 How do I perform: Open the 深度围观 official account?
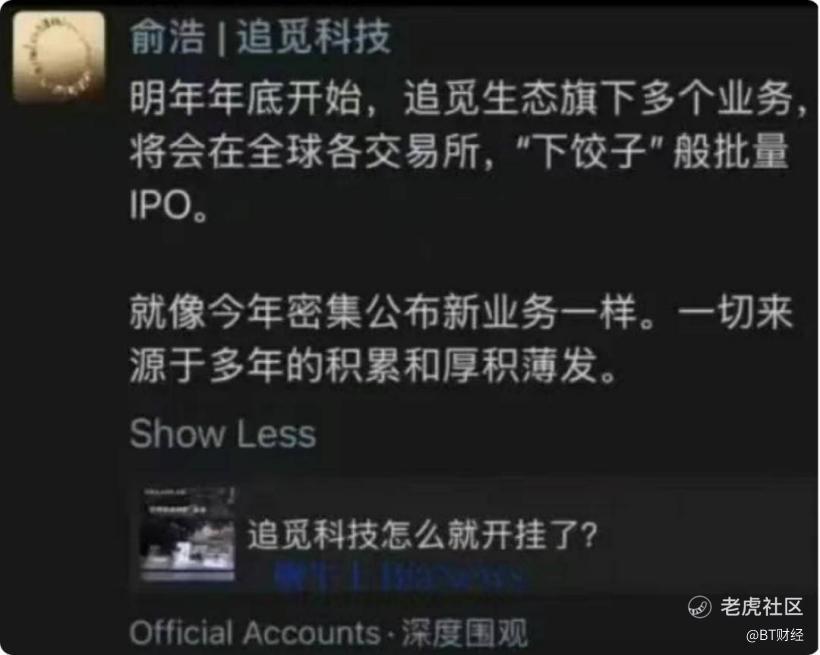(x=465, y=633)
